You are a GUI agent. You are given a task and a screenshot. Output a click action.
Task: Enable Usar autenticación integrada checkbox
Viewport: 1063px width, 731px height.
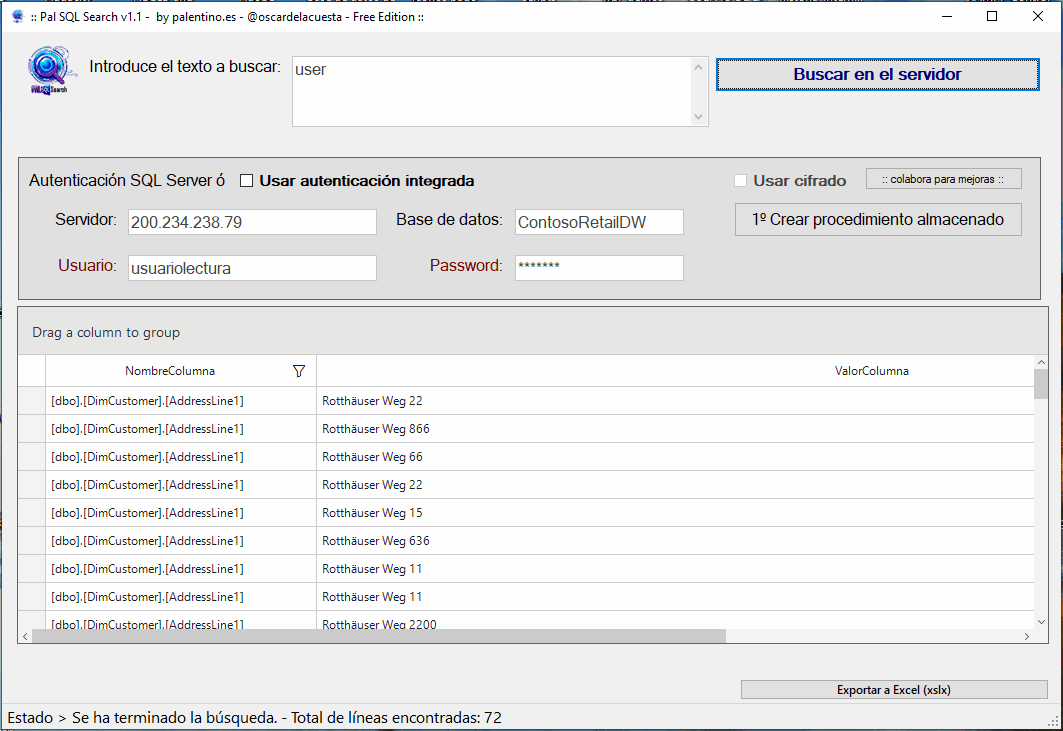pyautogui.click(x=246, y=181)
